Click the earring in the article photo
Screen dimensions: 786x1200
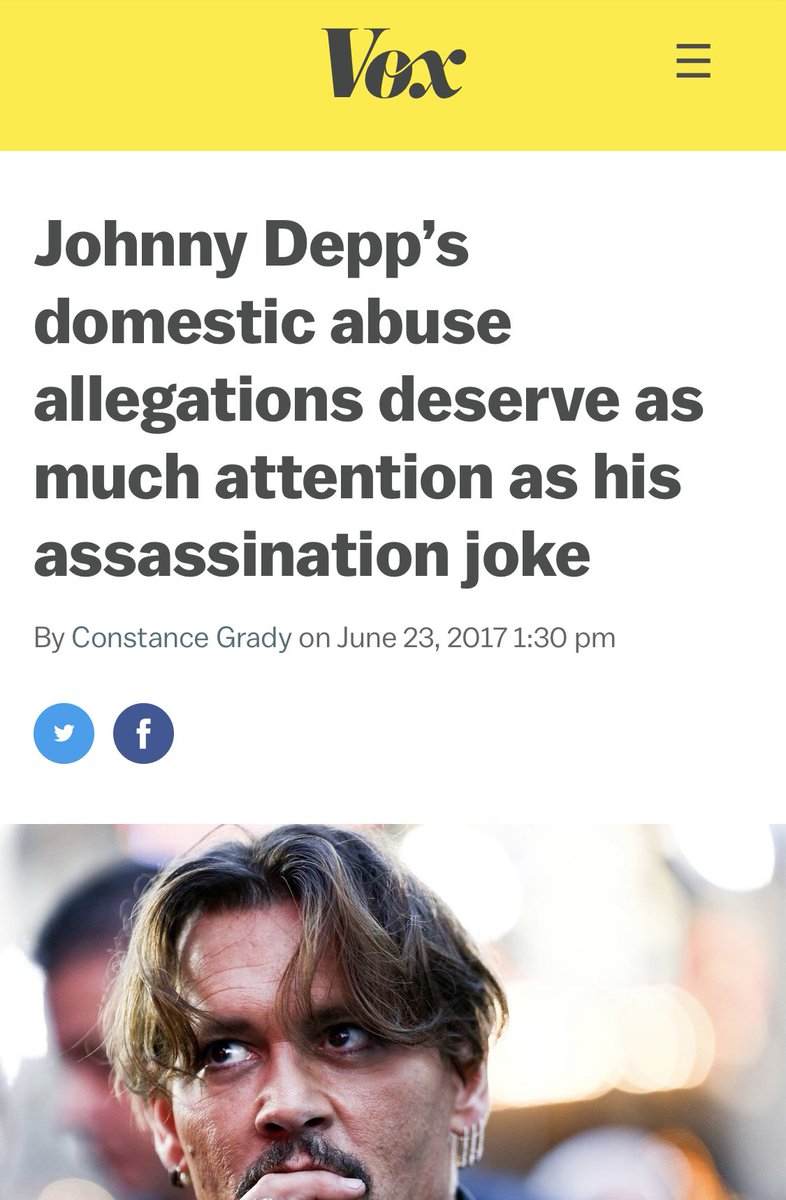[x=470, y=1142]
